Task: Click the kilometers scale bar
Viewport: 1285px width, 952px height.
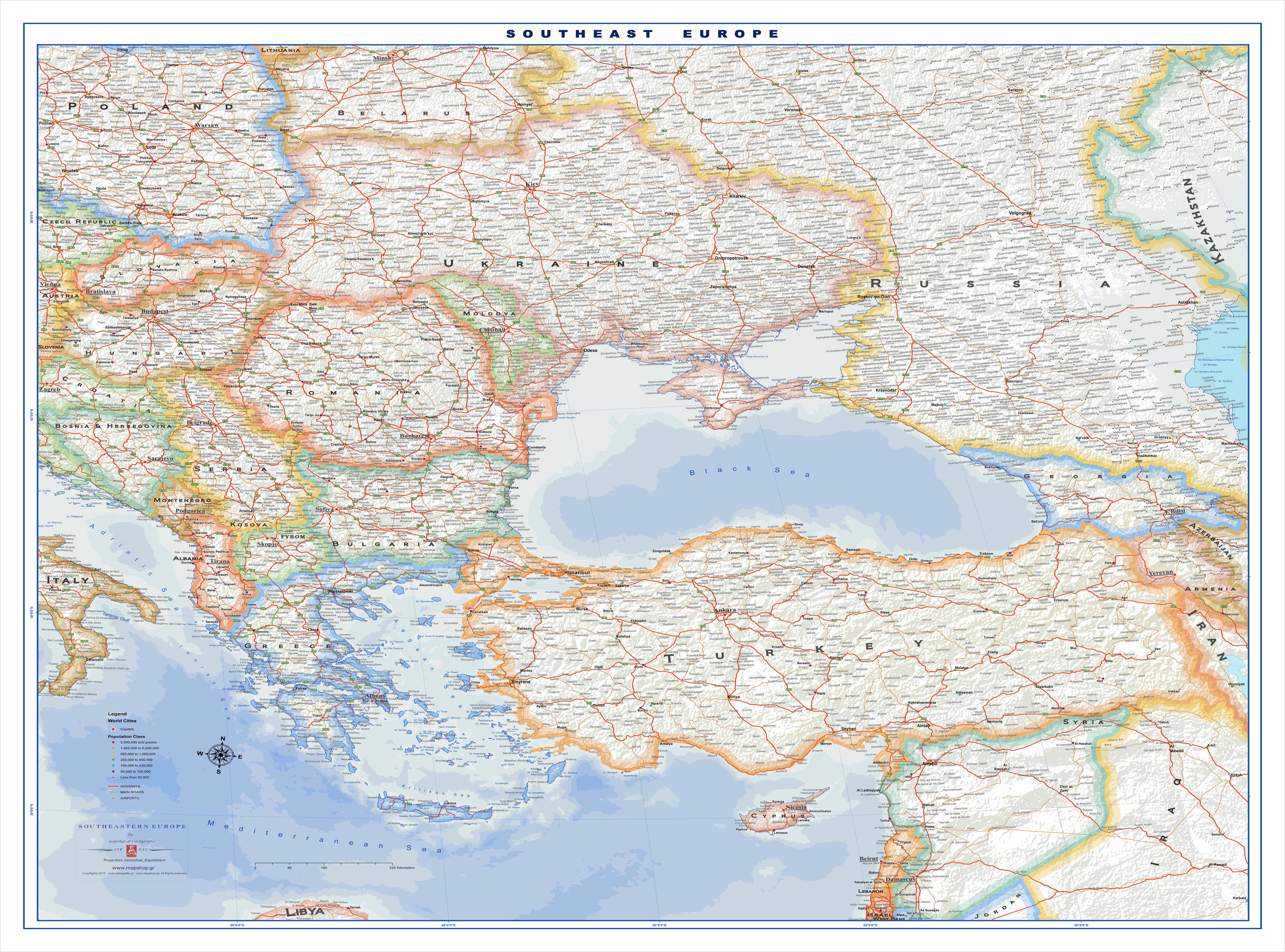Action: tap(323, 863)
